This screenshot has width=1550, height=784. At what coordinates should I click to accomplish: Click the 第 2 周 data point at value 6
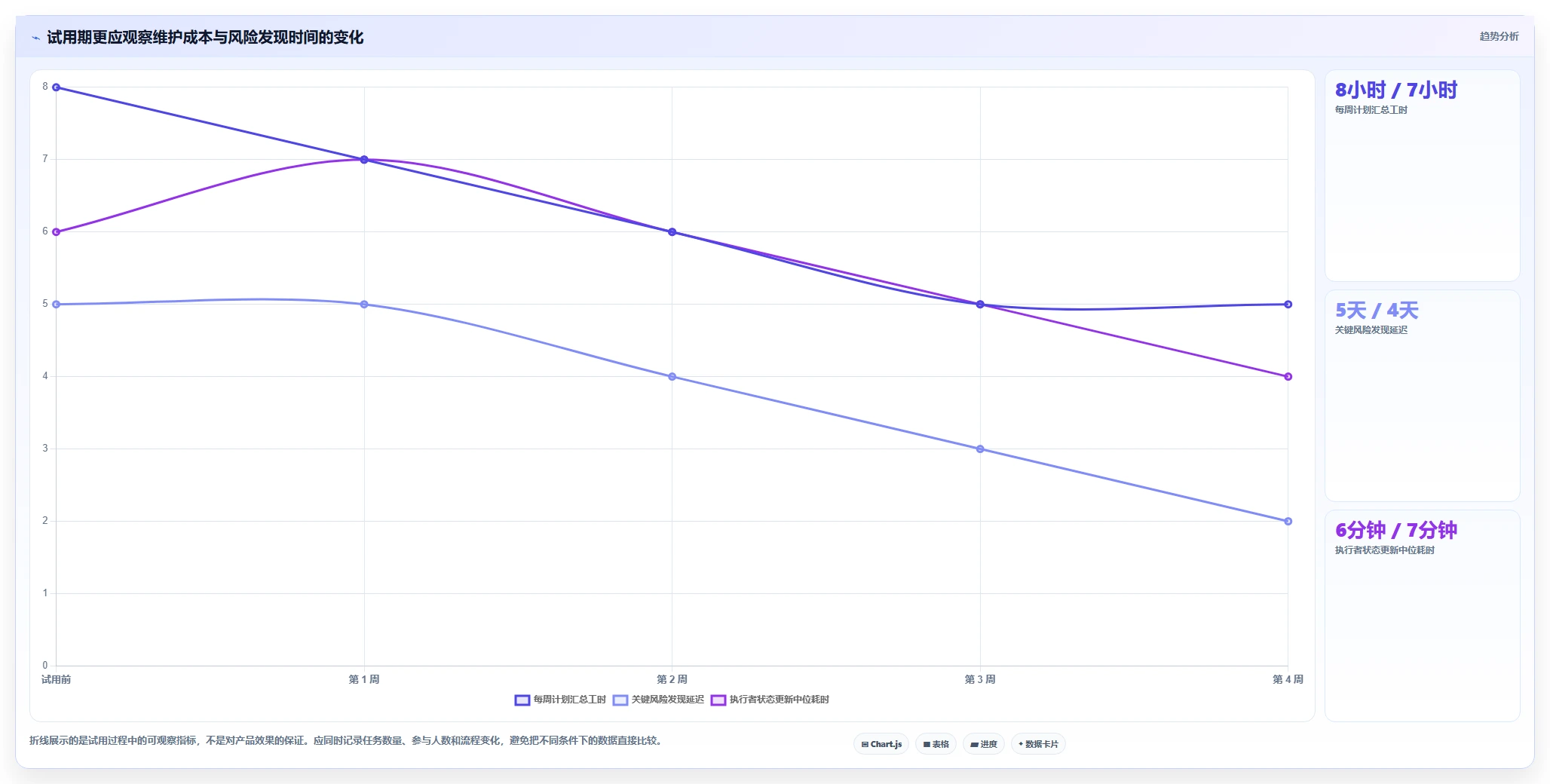coord(672,232)
